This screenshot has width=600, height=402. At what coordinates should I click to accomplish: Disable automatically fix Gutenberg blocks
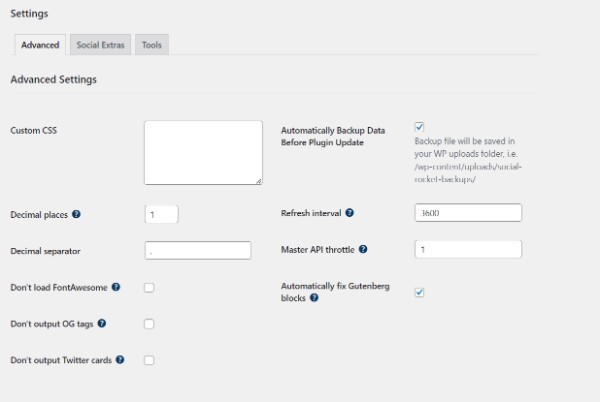pyautogui.click(x=419, y=293)
